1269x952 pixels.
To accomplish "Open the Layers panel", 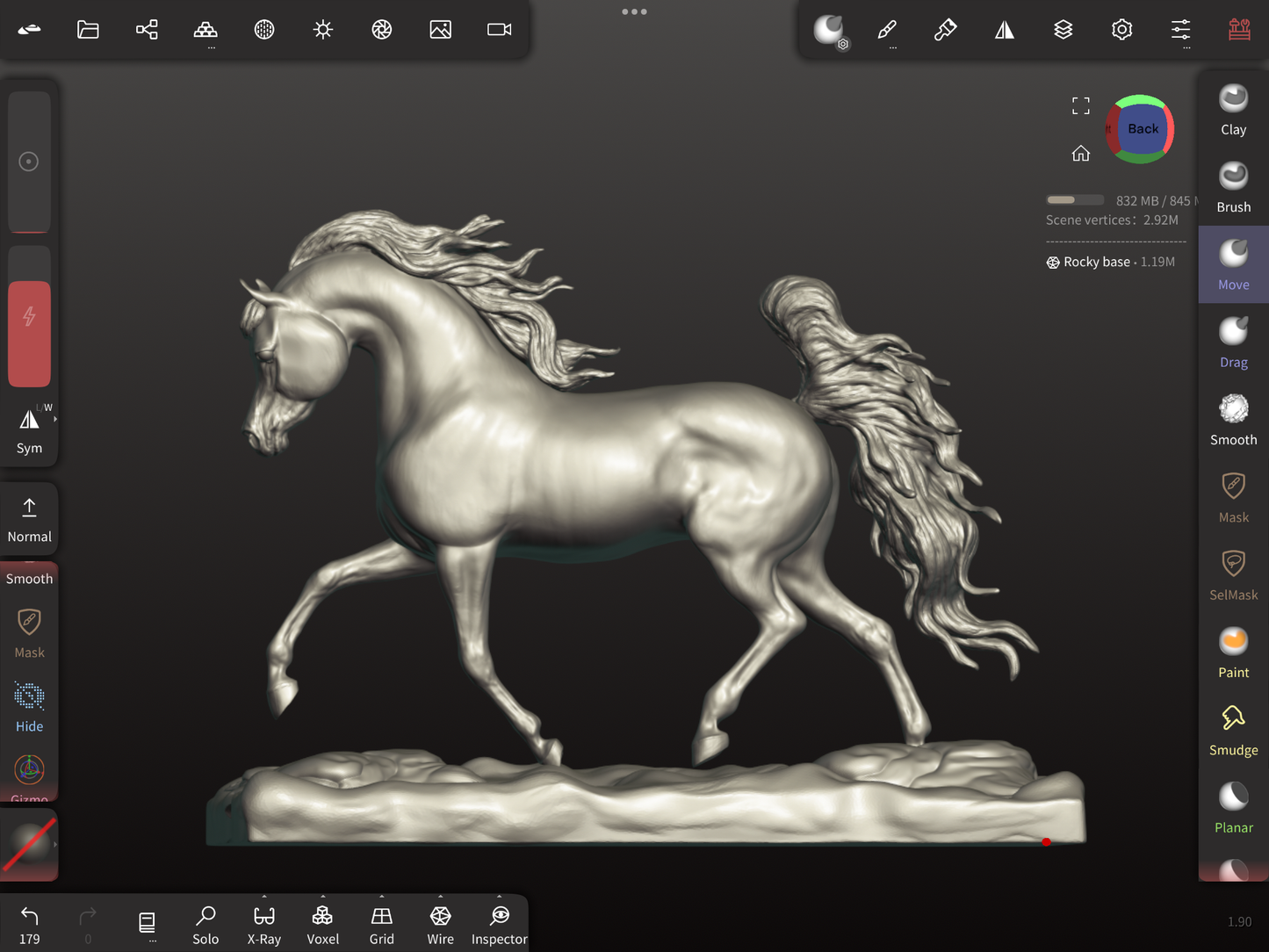I will pos(1063,30).
